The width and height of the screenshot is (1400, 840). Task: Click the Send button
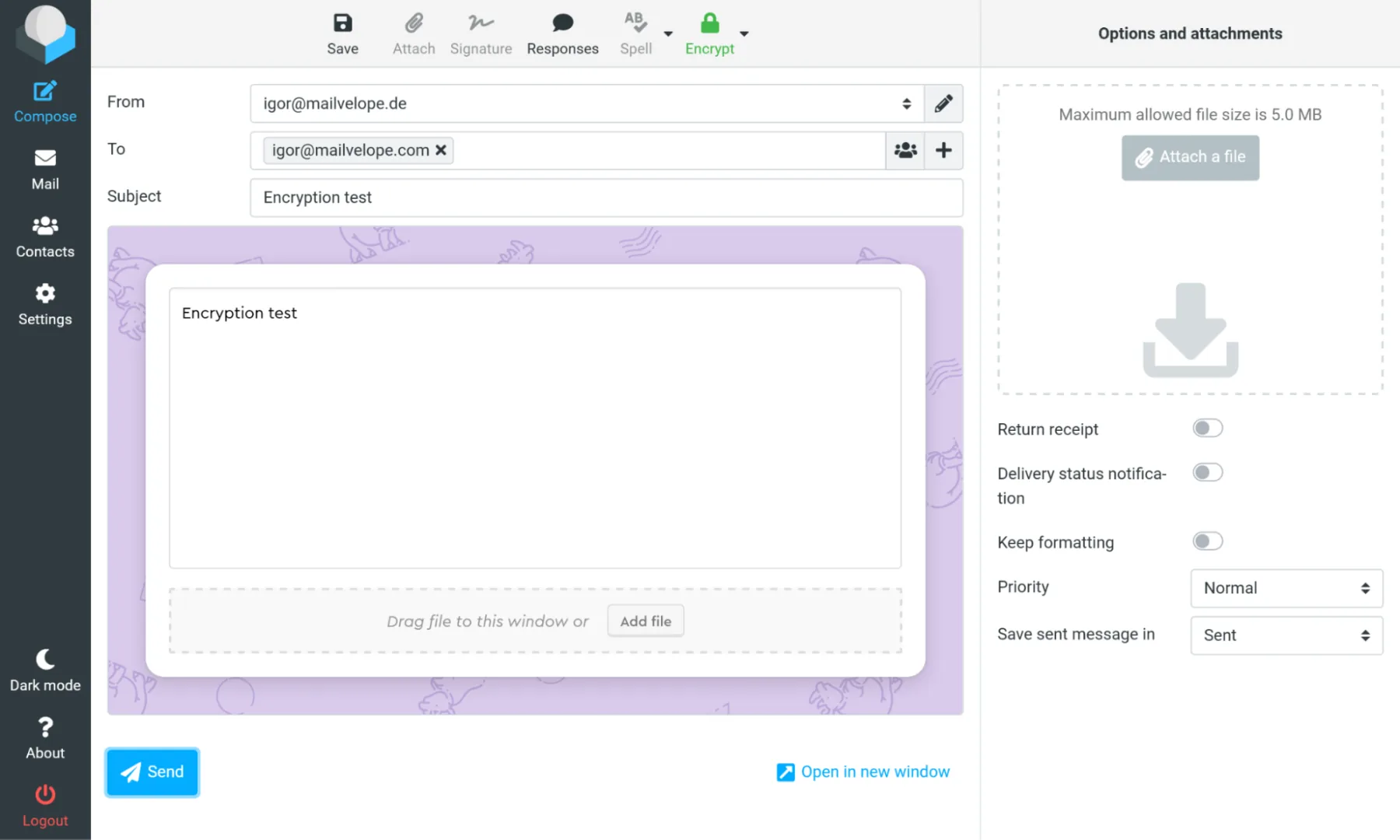tap(152, 772)
